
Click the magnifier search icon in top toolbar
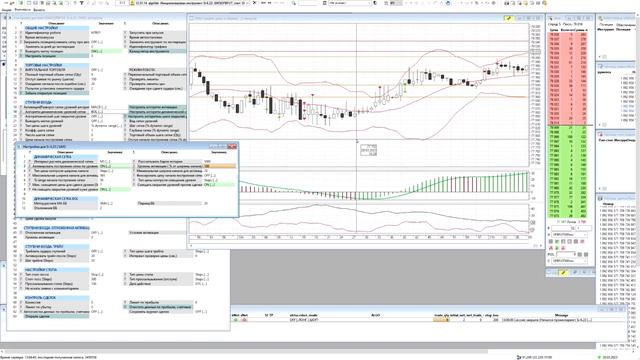coord(293,3)
